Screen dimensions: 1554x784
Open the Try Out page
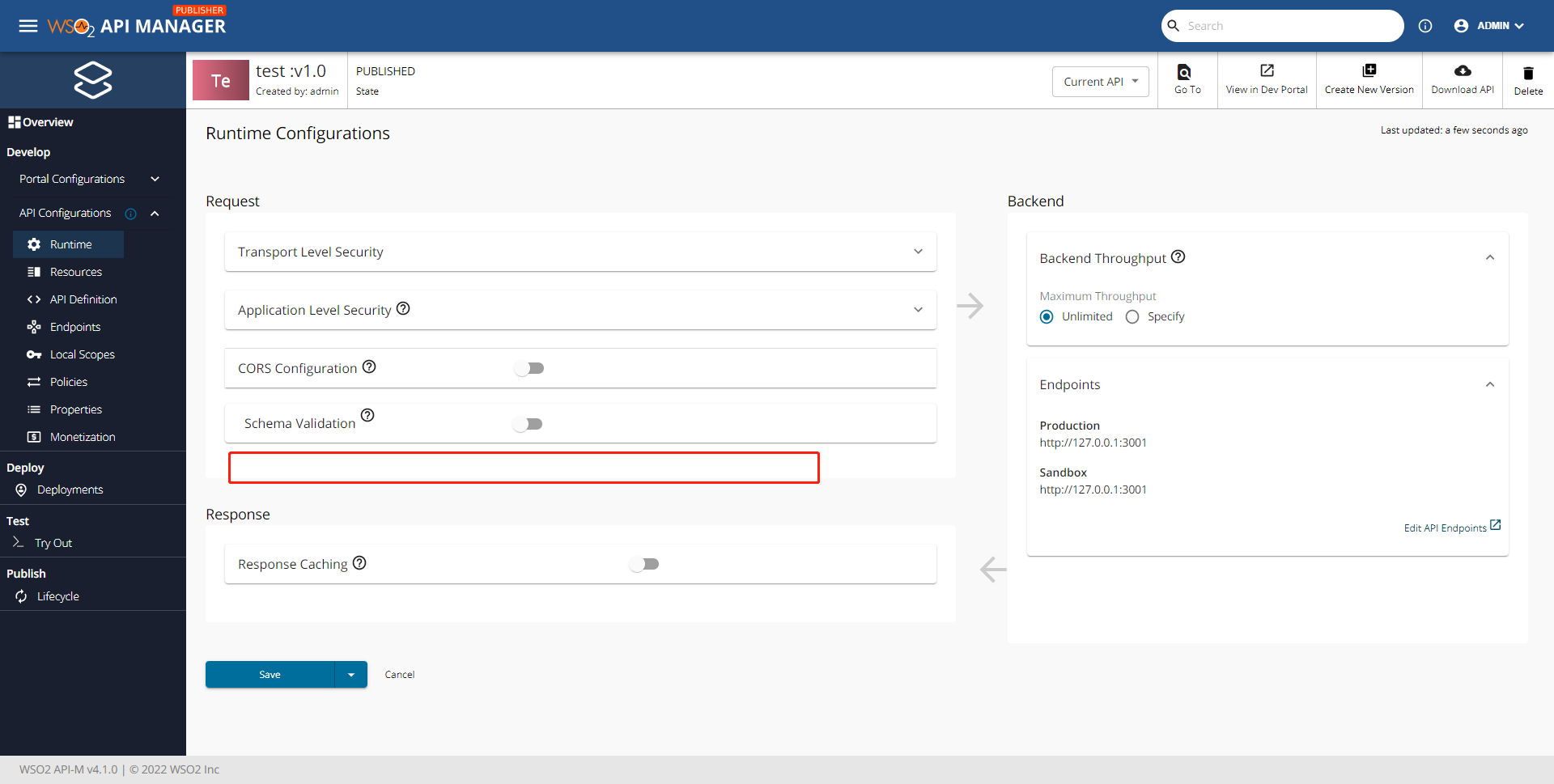click(52, 543)
